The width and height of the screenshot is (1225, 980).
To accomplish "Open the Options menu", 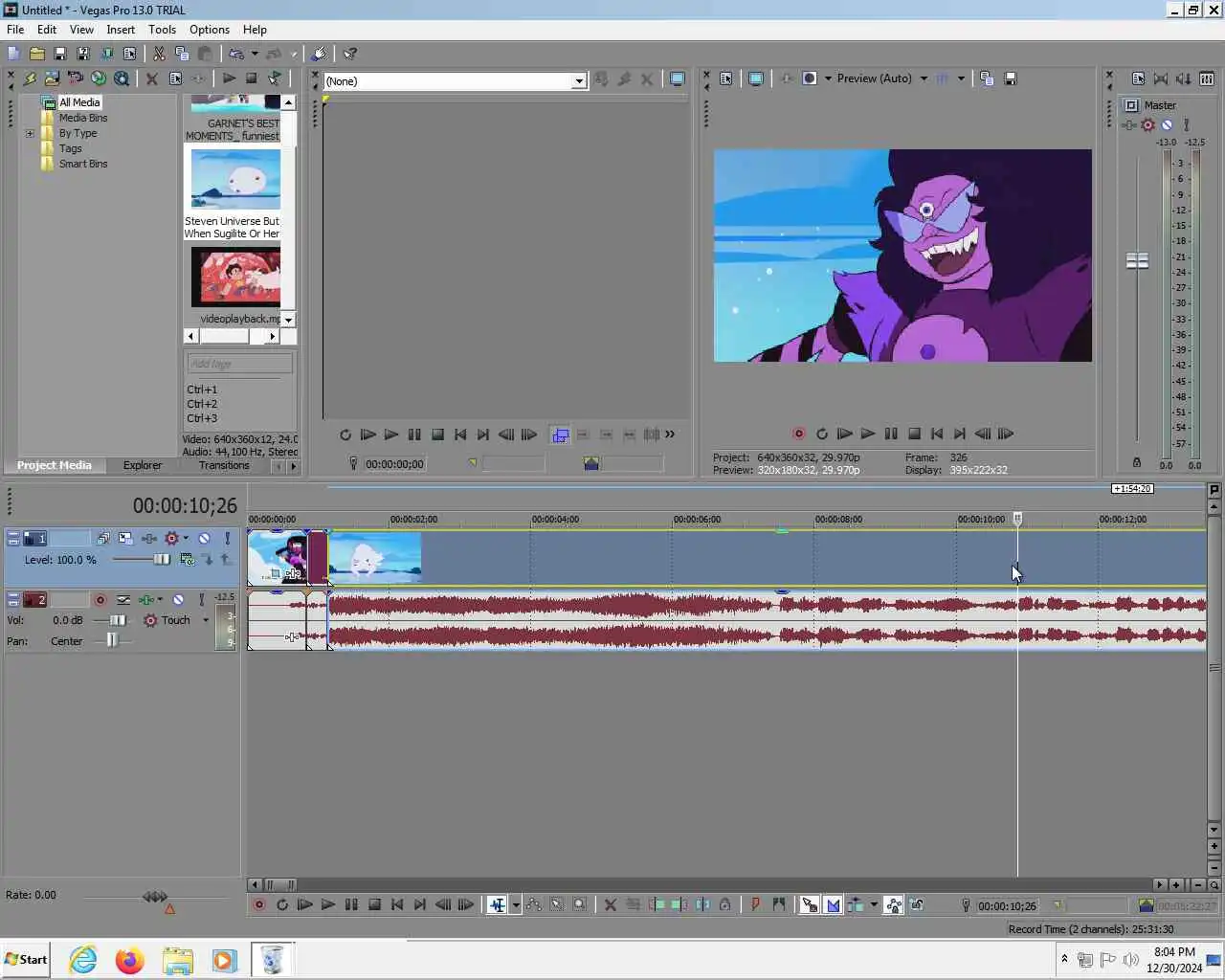I will coord(210,30).
